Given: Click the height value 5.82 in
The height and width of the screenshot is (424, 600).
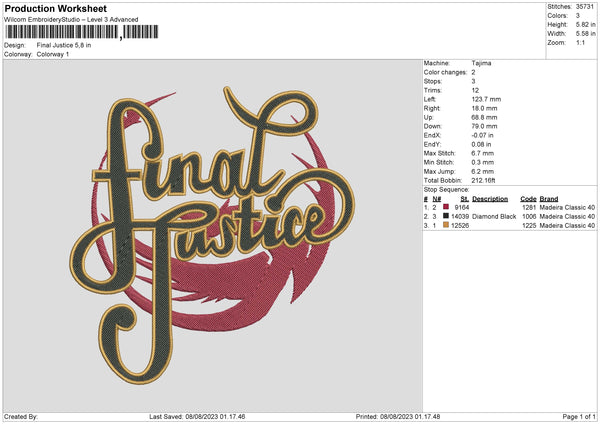Looking at the screenshot, I should pos(585,24).
